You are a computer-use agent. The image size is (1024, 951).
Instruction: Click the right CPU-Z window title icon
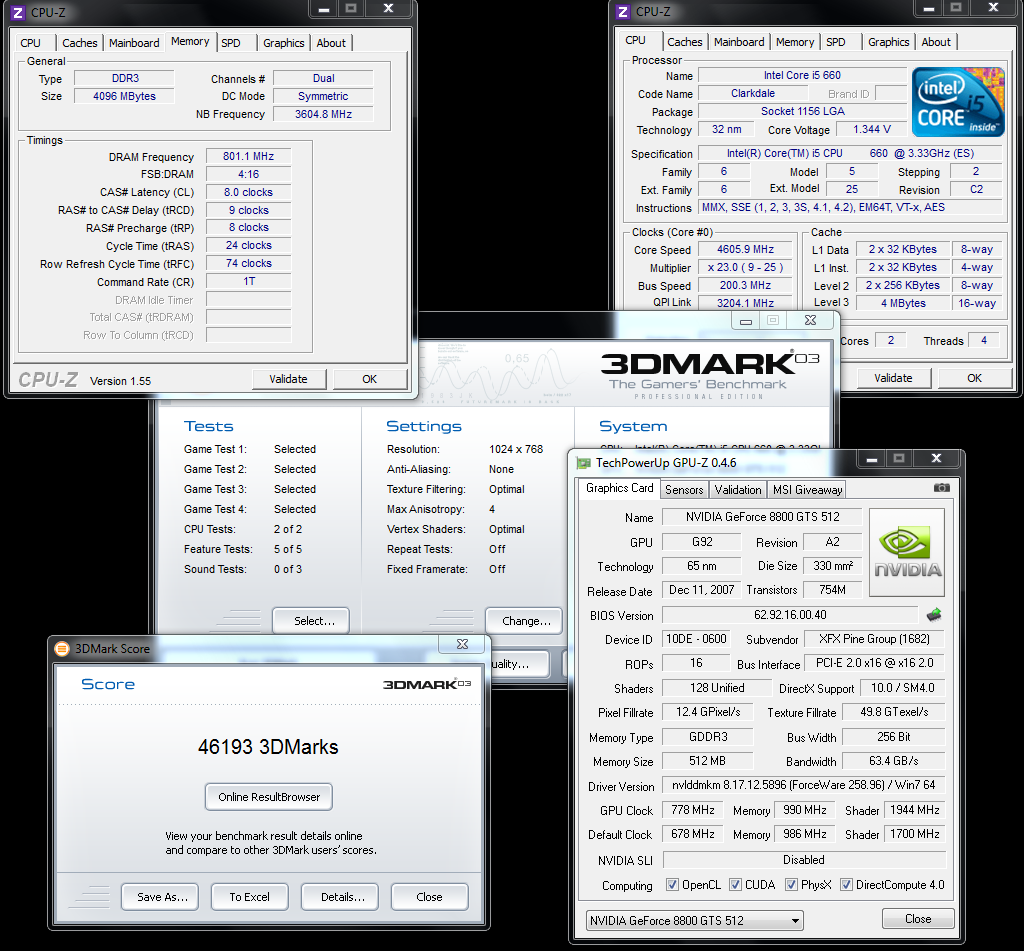623,12
